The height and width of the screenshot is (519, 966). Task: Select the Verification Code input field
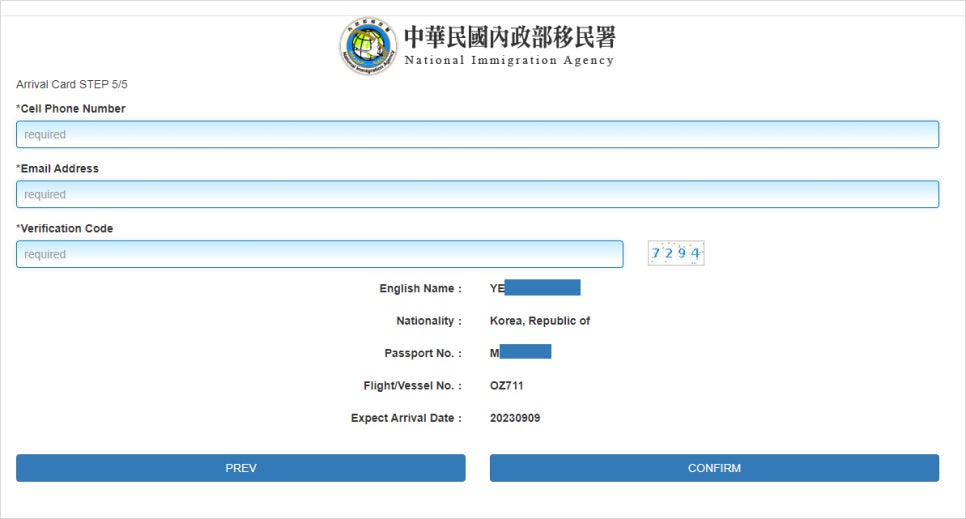[x=320, y=254]
